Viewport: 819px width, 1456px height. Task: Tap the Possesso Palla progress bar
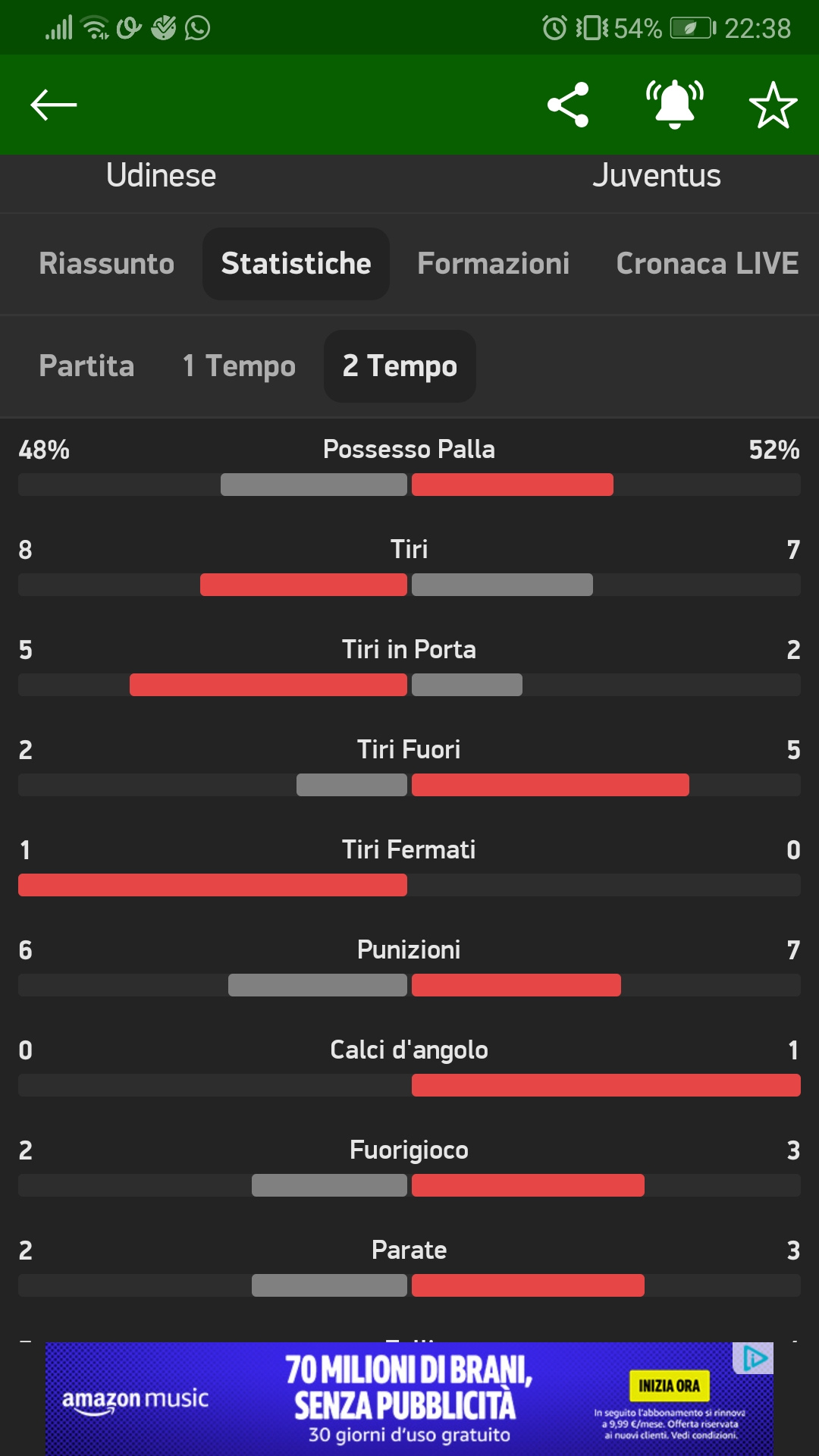[409, 485]
